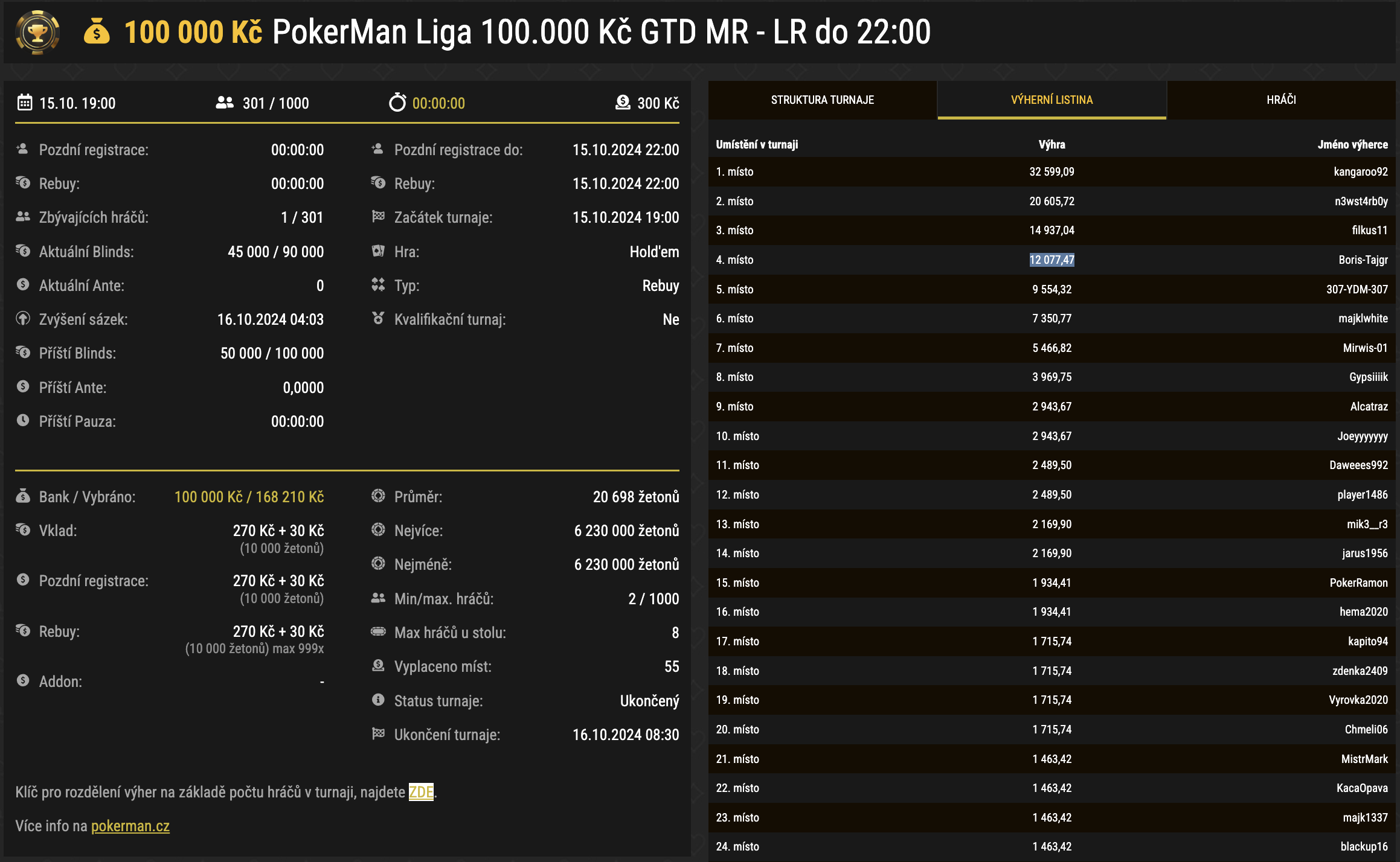This screenshot has width=1400, height=862.
Task: Click the 20. místo row label
Action: pos(737,729)
